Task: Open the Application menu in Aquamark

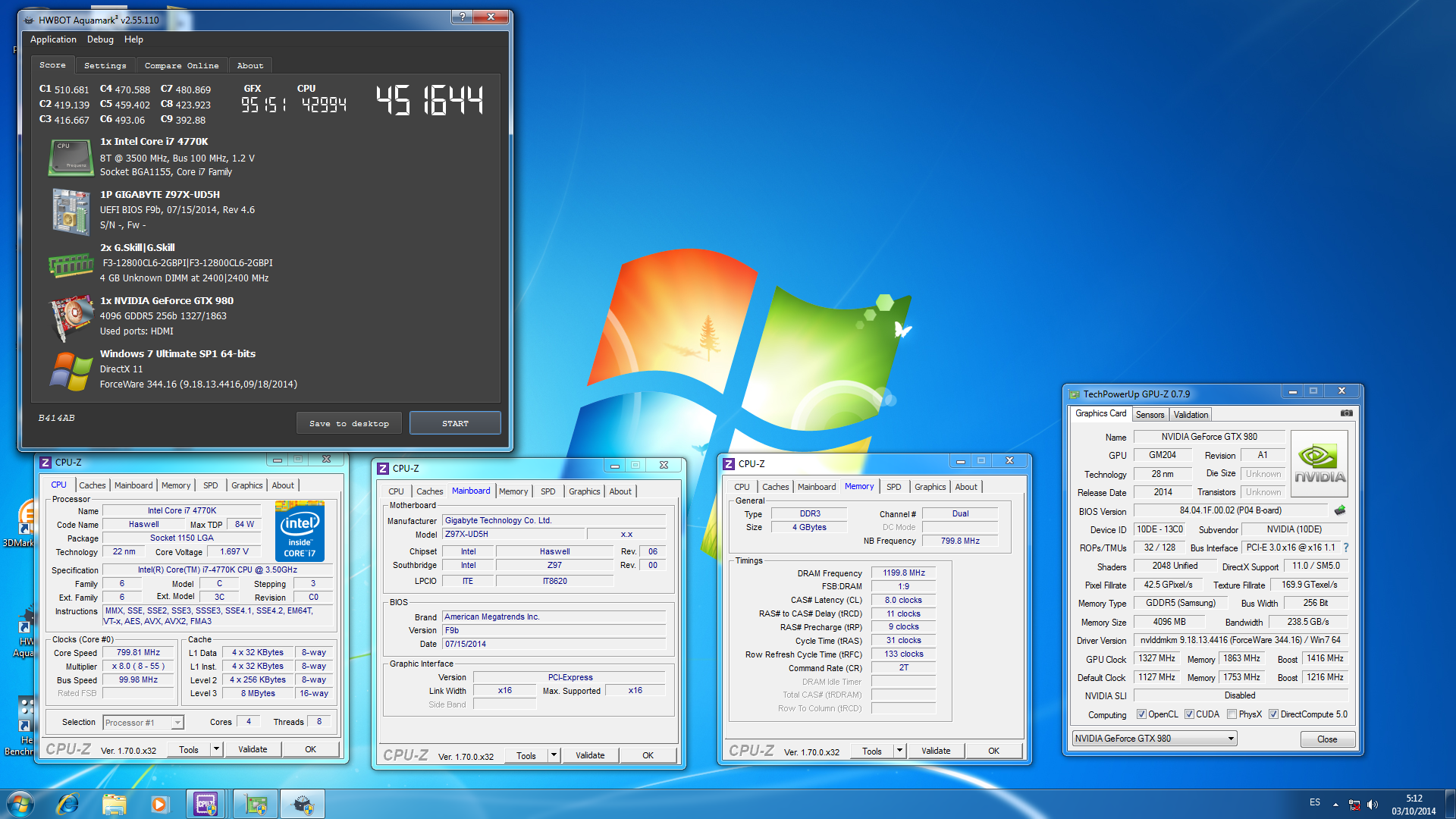Action: (x=53, y=39)
